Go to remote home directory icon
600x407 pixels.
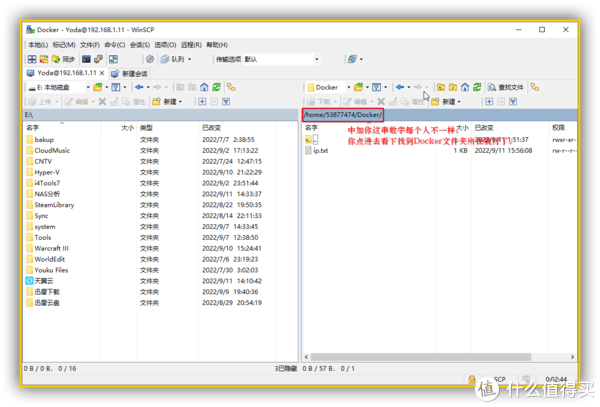465,87
